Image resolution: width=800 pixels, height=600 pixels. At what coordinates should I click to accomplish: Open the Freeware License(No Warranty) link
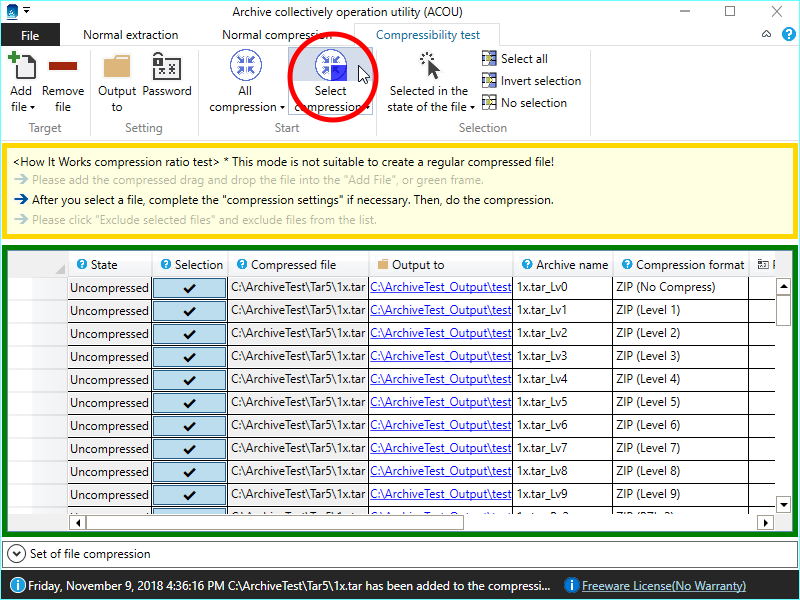tap(663, 586)
